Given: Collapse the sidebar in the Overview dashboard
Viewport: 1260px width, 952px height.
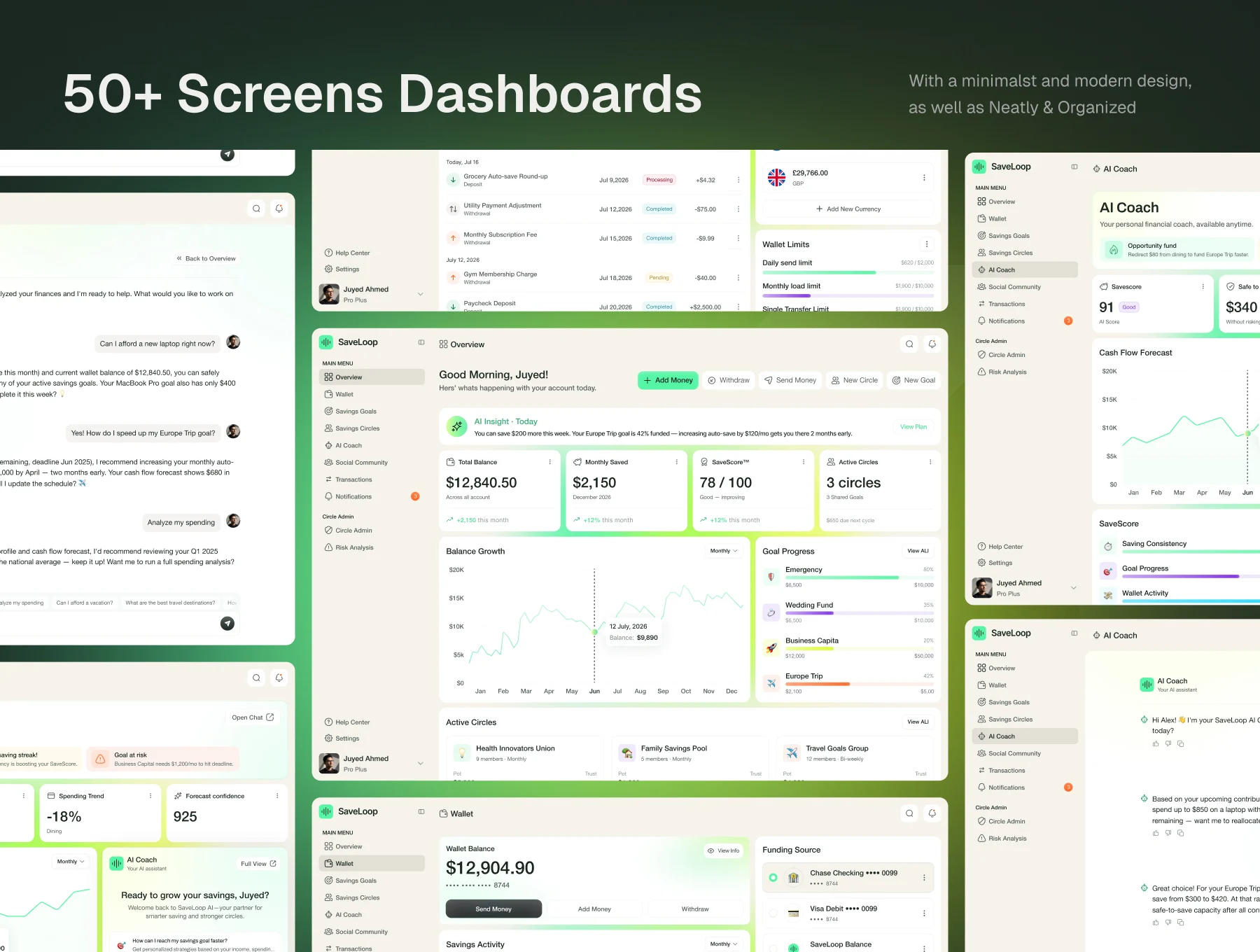Looking at the screenshot, I should pos(421,342).
